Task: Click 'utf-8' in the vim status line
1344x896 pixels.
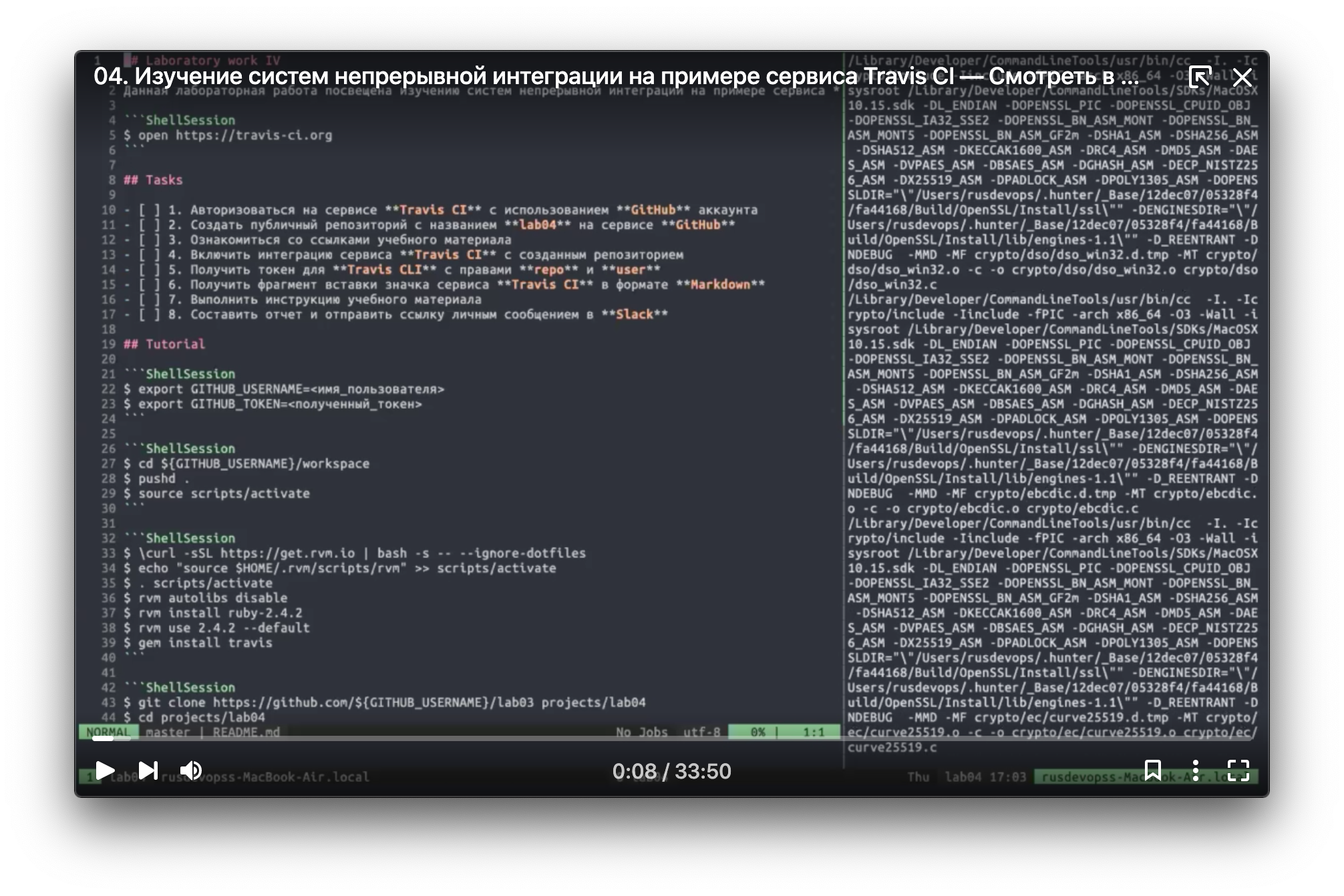Action: 701,732
